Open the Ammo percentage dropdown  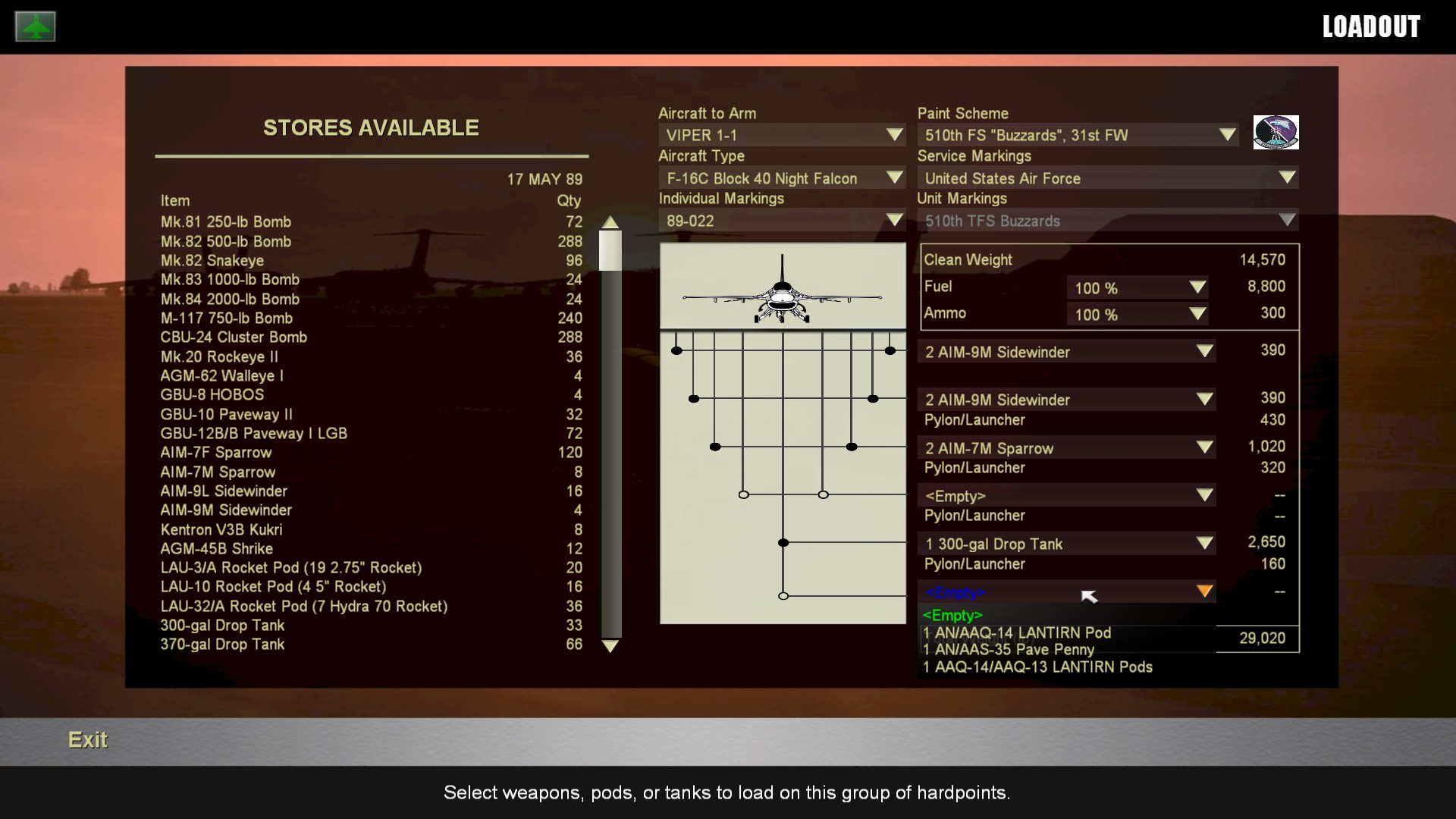tap(1137, 315)
